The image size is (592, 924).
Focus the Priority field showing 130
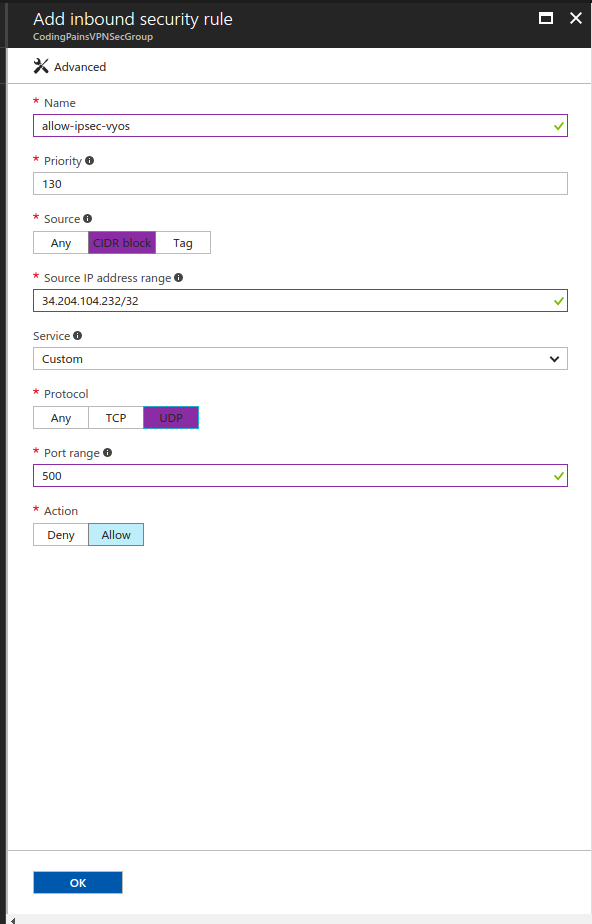click(300, 184)
